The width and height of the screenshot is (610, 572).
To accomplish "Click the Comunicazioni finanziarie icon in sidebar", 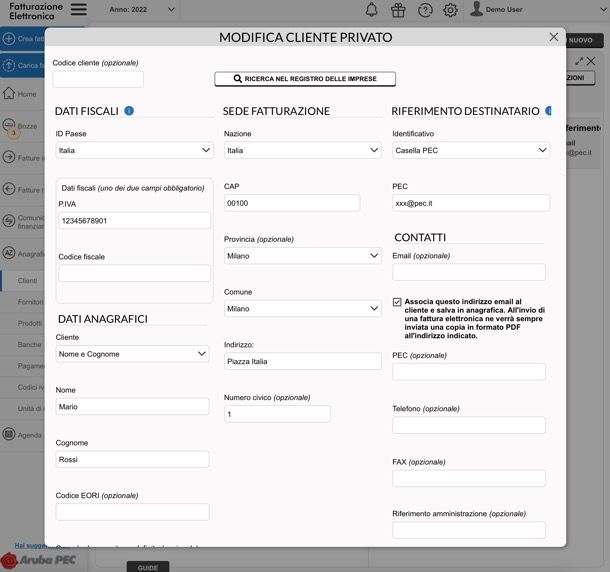I will tap(9, 221).
